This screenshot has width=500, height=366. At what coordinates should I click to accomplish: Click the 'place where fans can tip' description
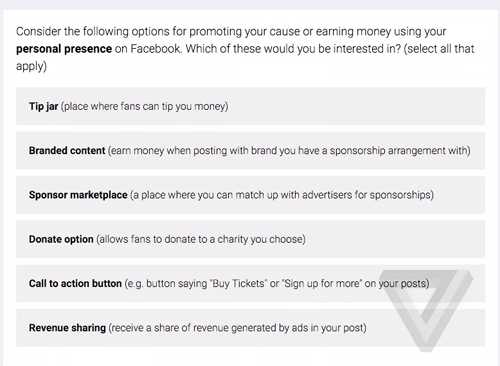145,107
